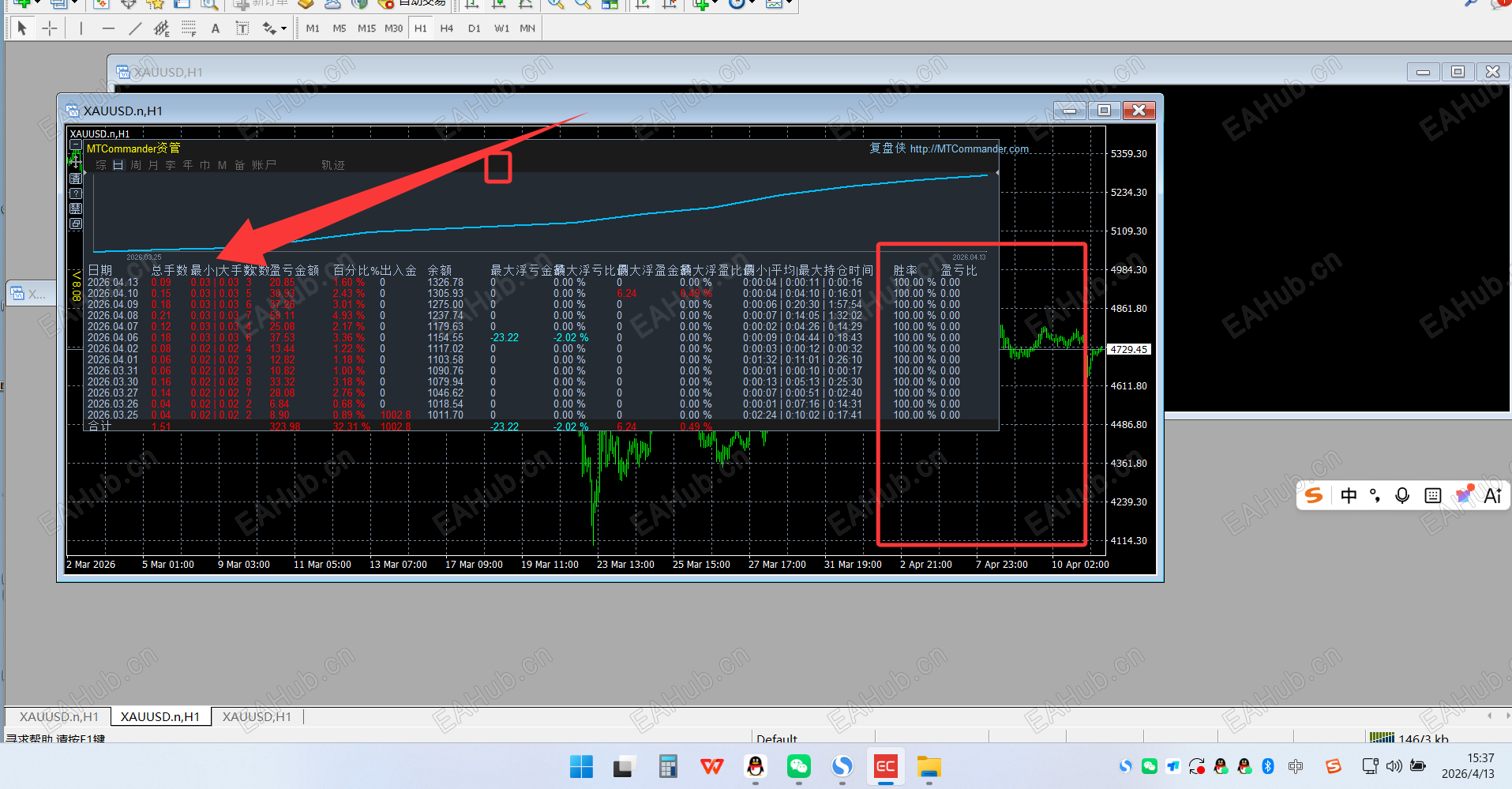
Task: Open the MTCommander help question-mark icon
Action: point(76,193)
